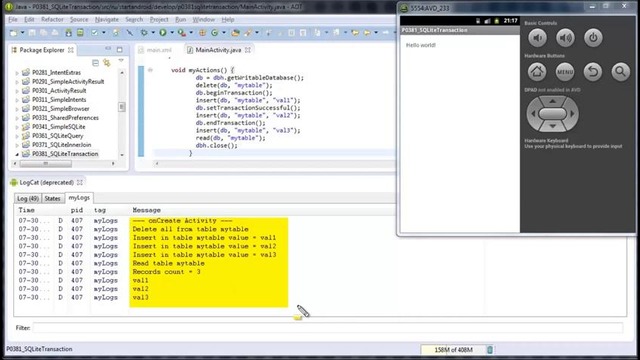
Task: Open the Android Virtual Device Manager icon
Action: click(80, 33)
